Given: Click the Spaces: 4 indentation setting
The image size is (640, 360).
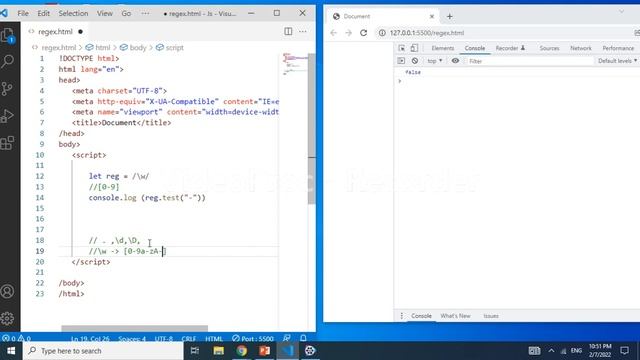Looking at the screenshot, I should click(x=132, y=339).
